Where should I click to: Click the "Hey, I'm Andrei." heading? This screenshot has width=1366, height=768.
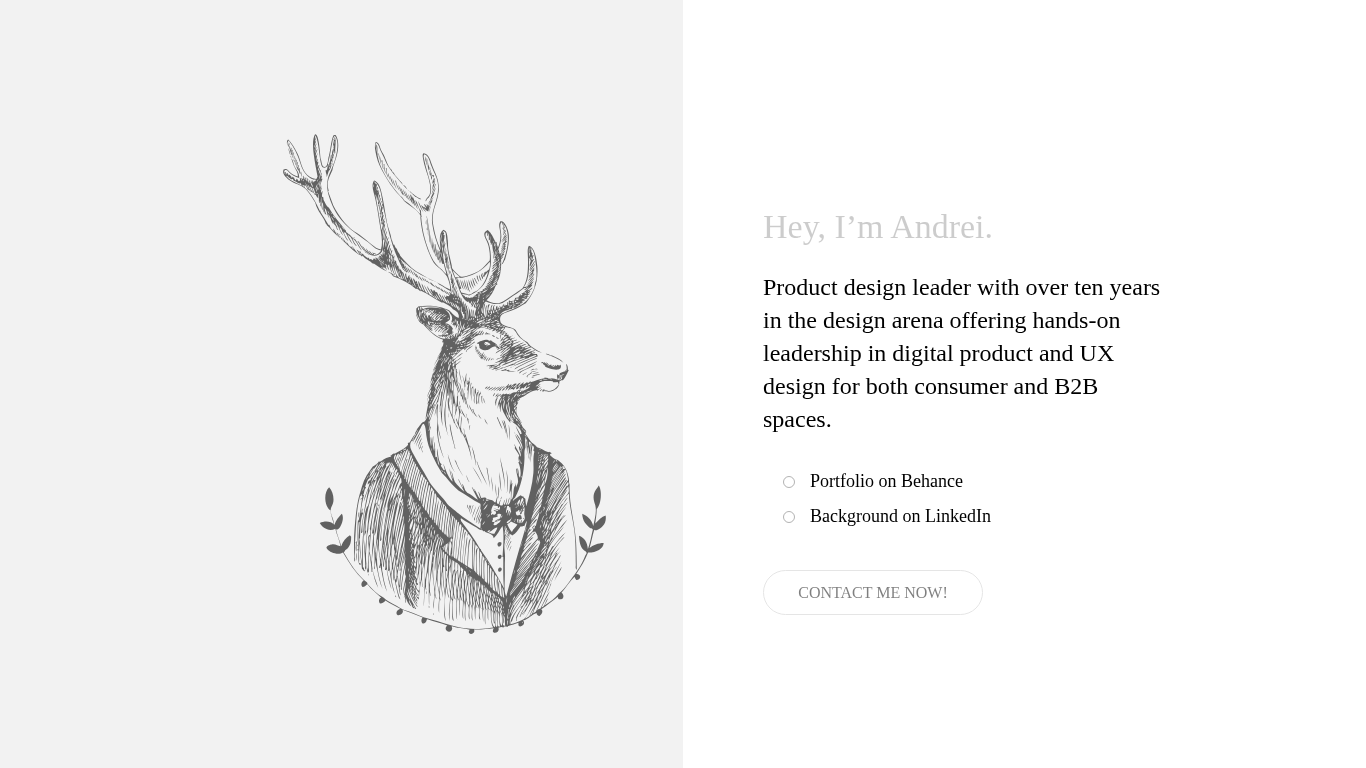point(878,227)
